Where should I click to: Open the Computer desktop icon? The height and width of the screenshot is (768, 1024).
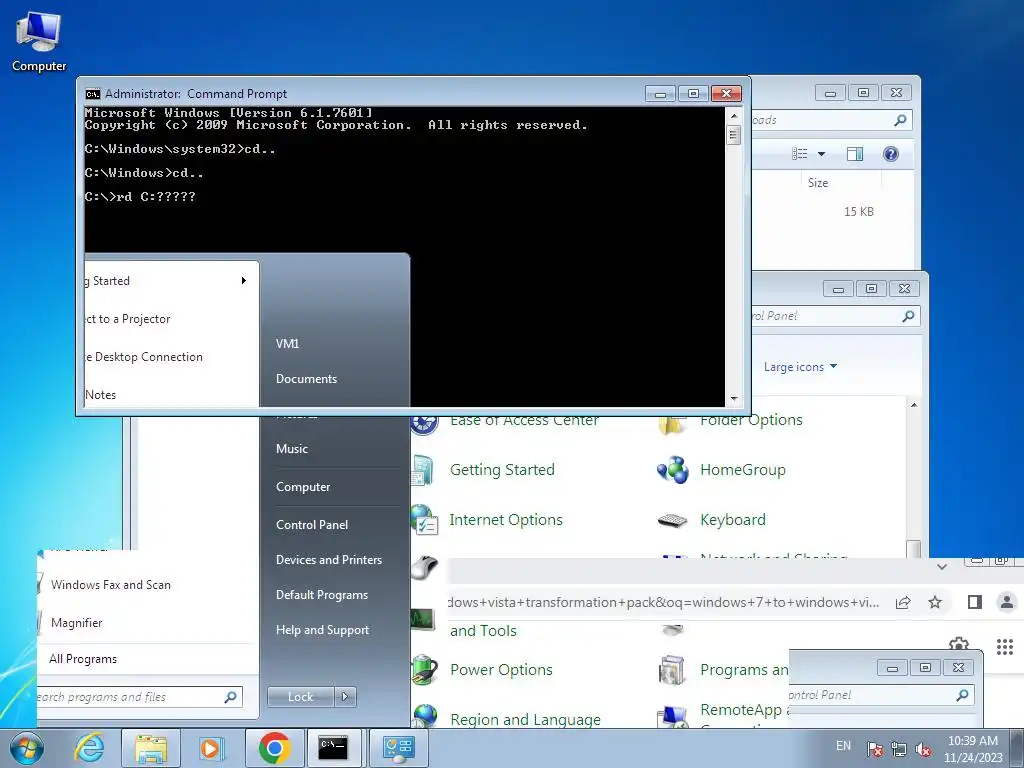39,41
